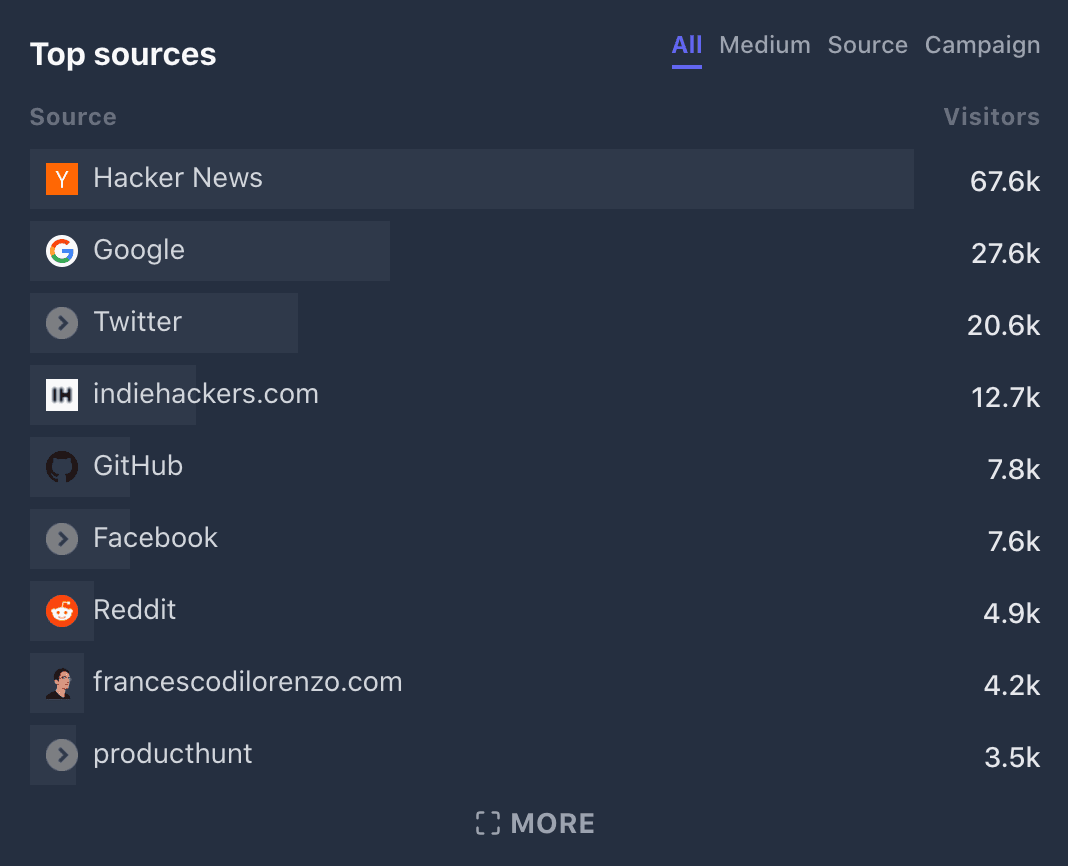Click the 67.6k visitors value
The image size is (1068, 866).
(1005, 181)
